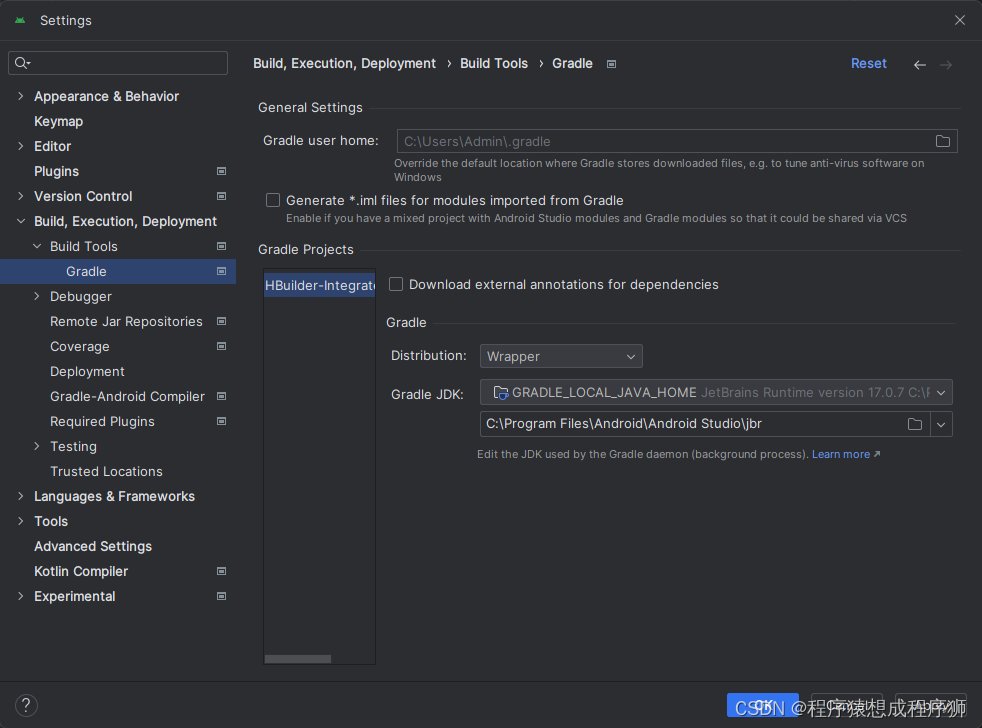Open the Distribution Wrapper dropdown

(561, 356)
